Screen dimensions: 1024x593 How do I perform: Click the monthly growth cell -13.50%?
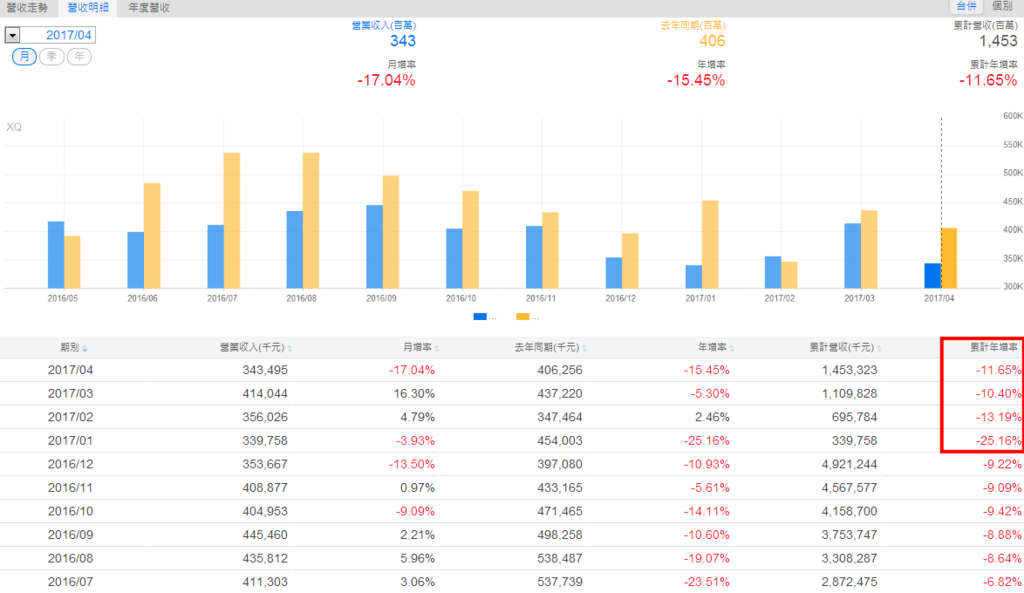[x=412, y=464]
